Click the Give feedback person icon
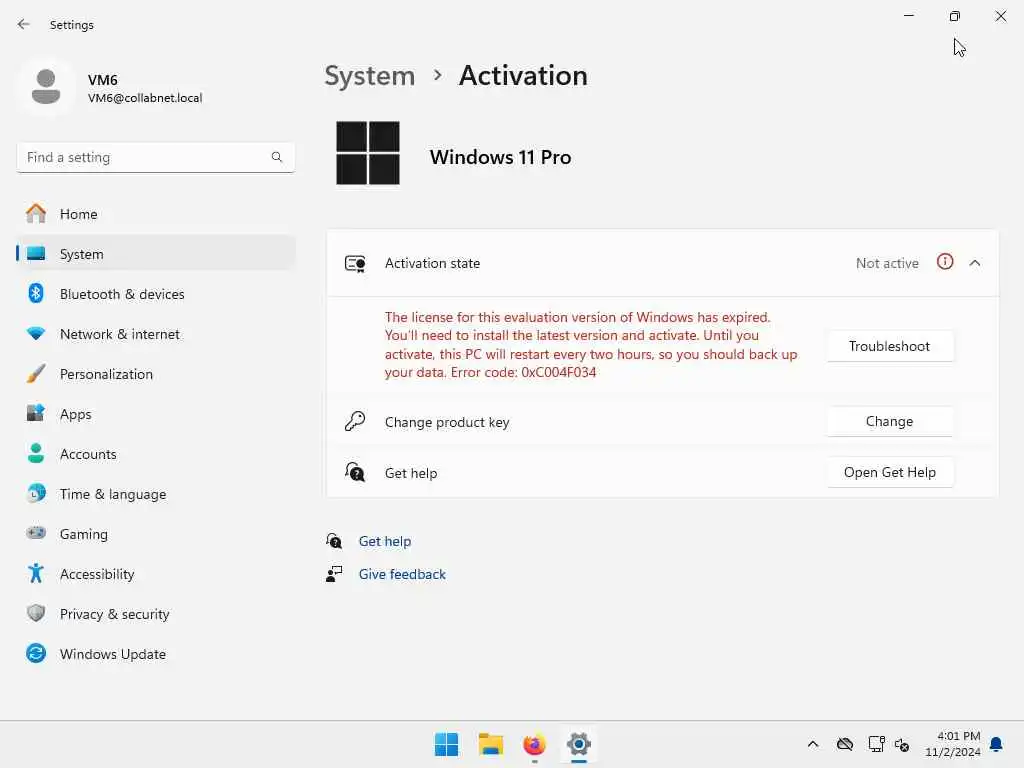 334,574
